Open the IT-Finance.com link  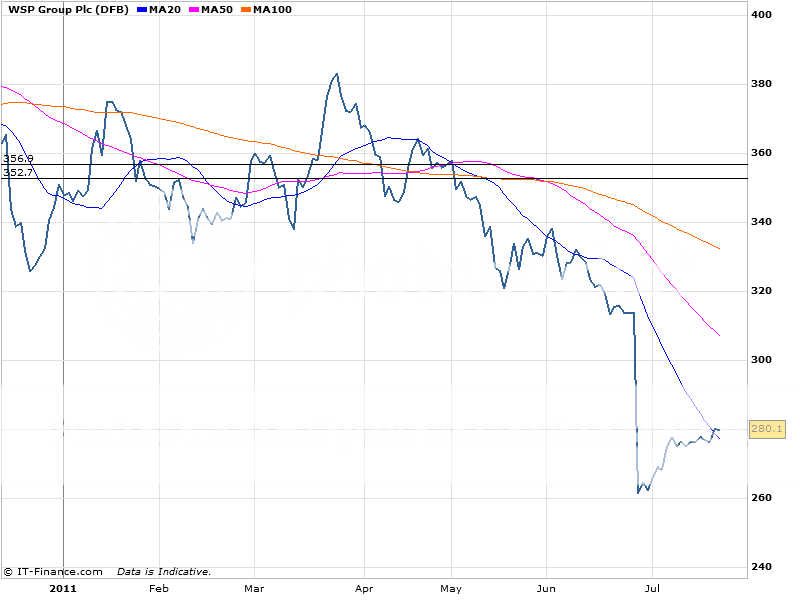[55, 573]
